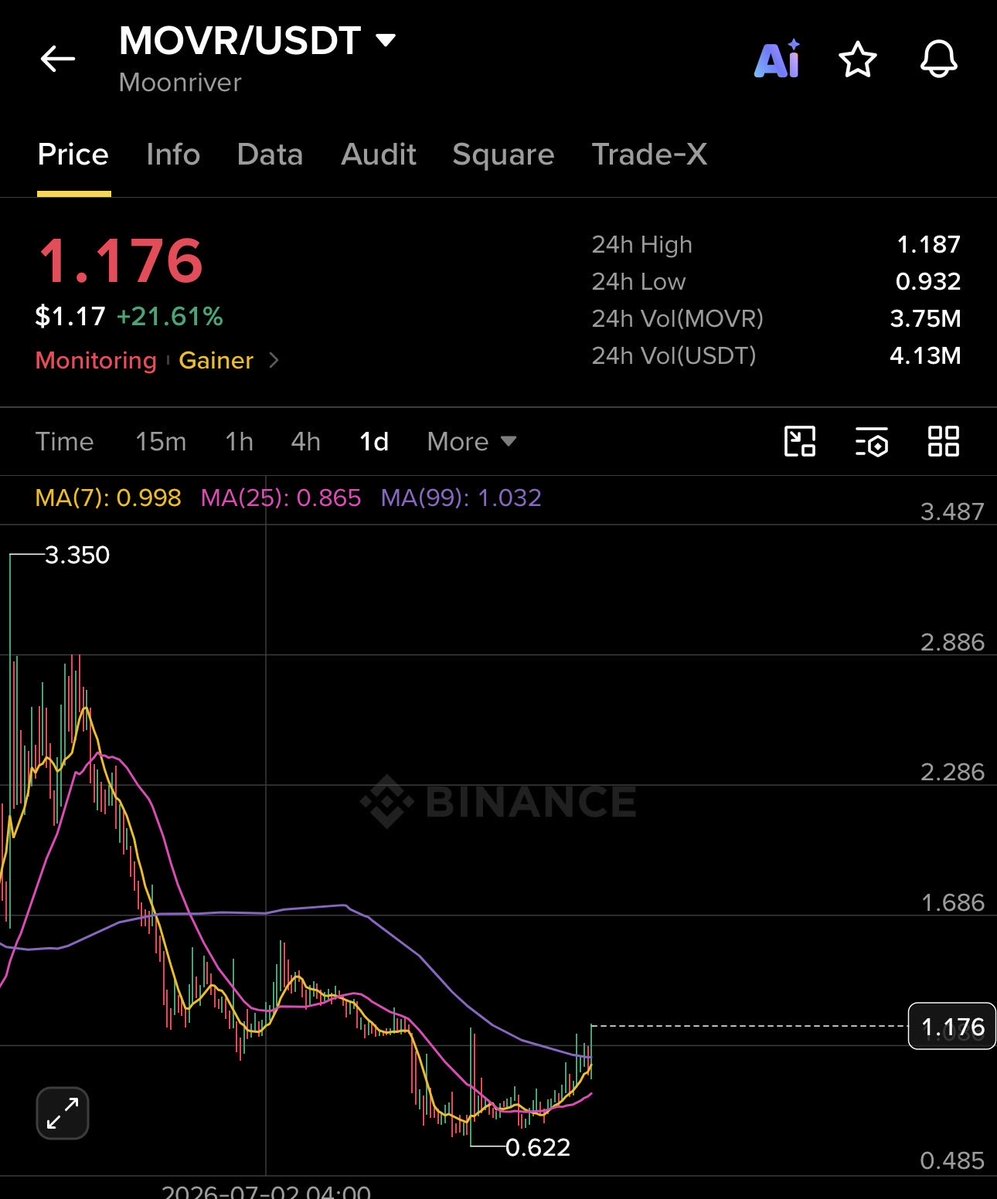997x1199 pixels.
Task: Open the Data tab
Action: coord(270,154)
